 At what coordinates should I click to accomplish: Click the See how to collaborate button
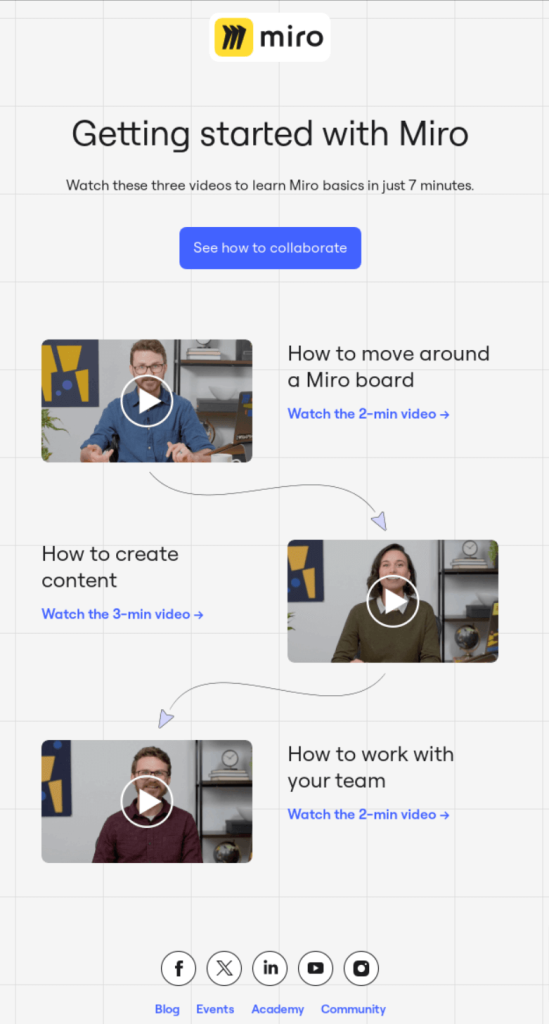[x=270, y=248]
